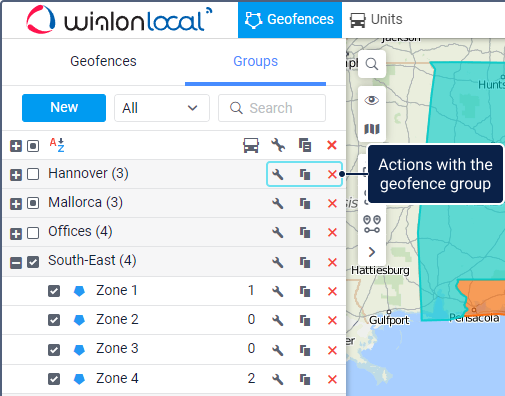This screenshot has width=505, height=396.
Task: Open properties wrench for Zone 1
Action: point(277,291)
